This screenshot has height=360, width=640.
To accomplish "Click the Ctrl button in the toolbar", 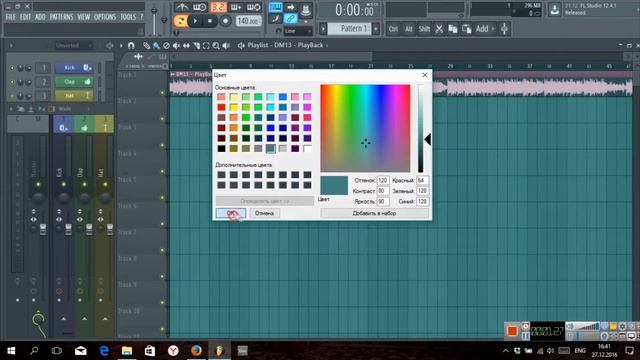I will point(393,29).
